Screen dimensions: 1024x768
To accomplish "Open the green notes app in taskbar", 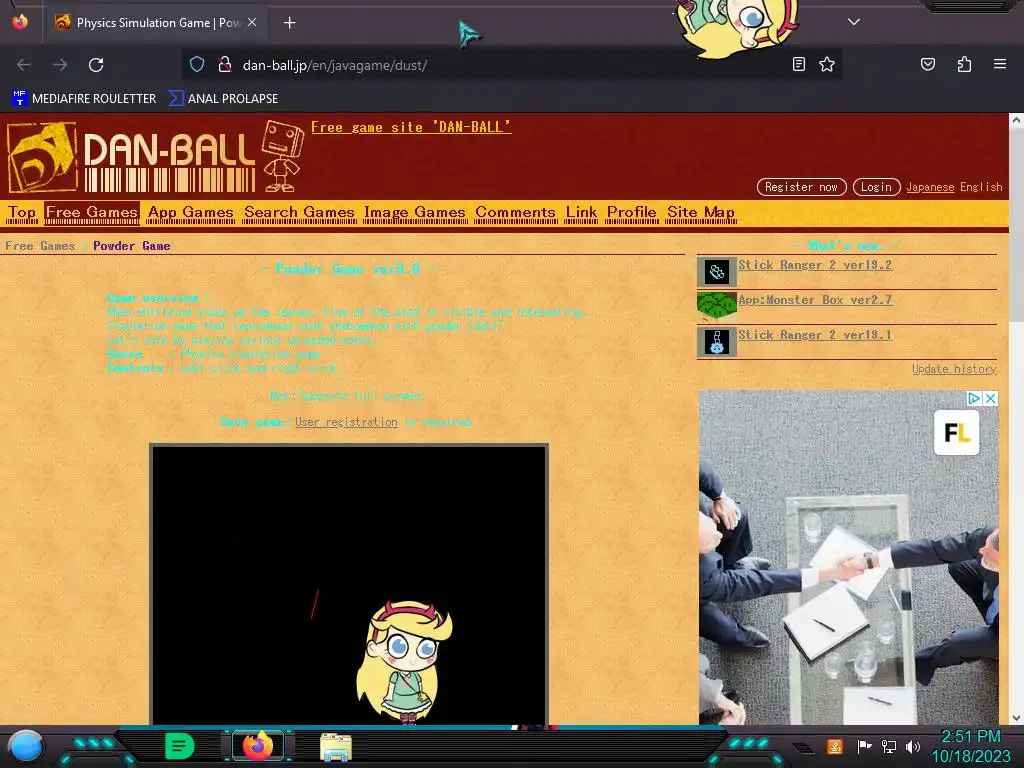I will (180, 746).
